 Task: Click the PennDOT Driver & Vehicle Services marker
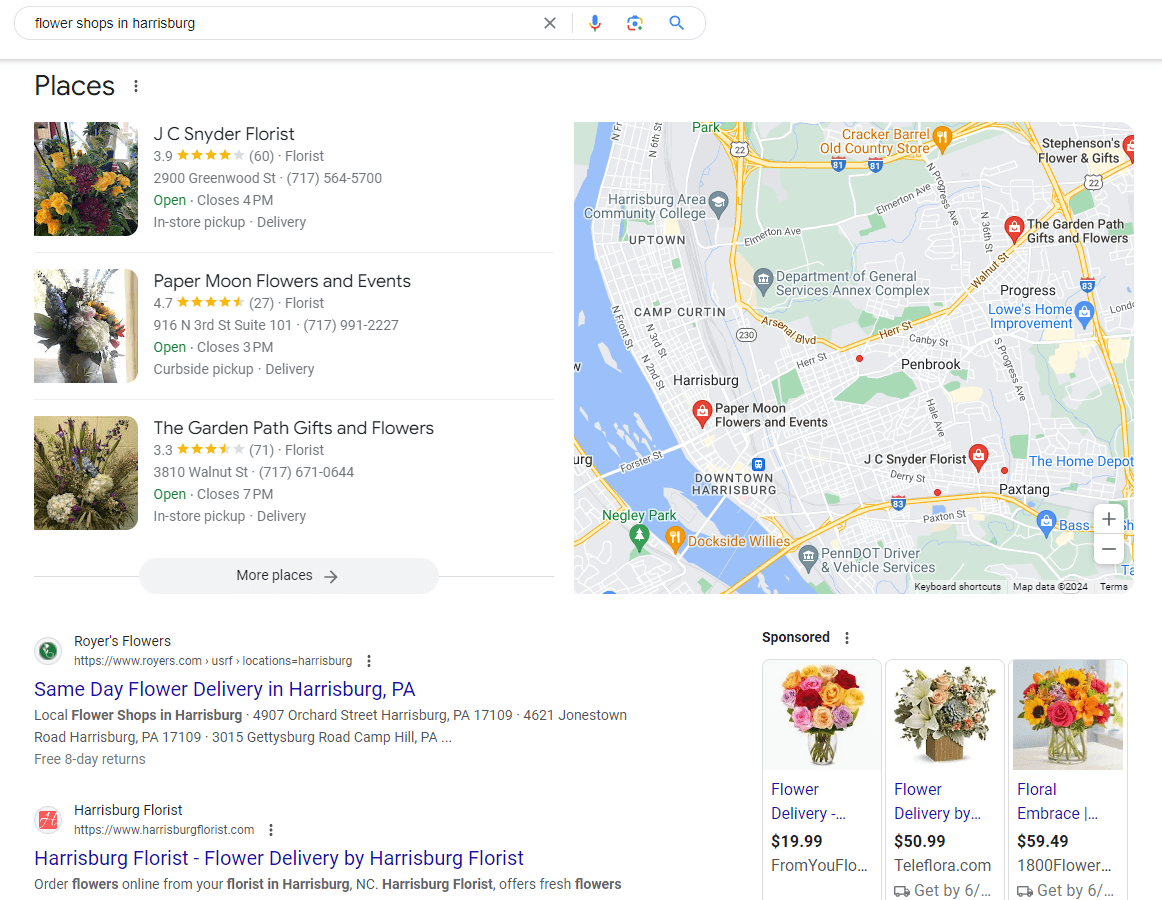coord(809,557)
